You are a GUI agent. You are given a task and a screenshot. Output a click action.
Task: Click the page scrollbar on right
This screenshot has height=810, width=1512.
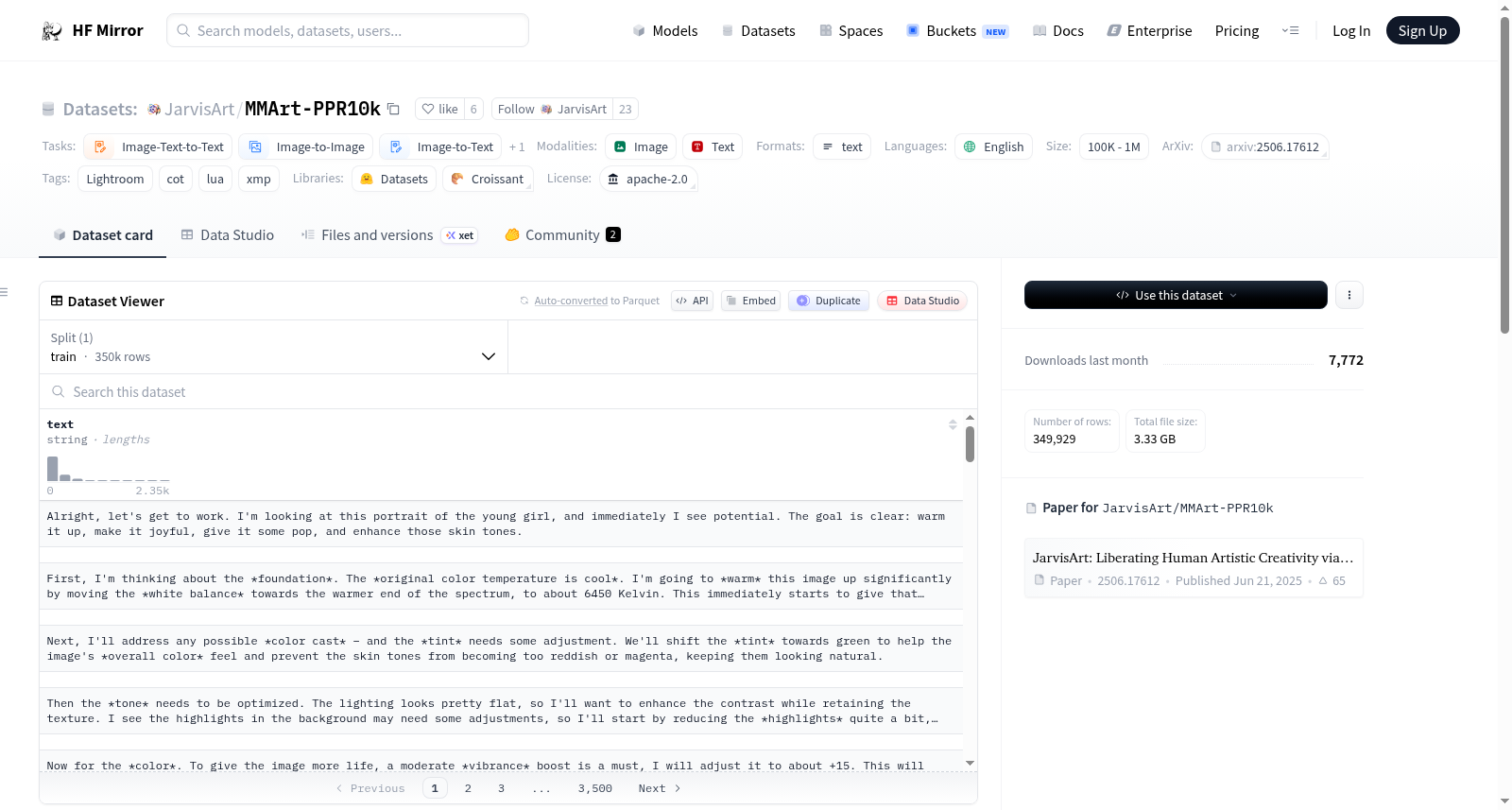1504,175
